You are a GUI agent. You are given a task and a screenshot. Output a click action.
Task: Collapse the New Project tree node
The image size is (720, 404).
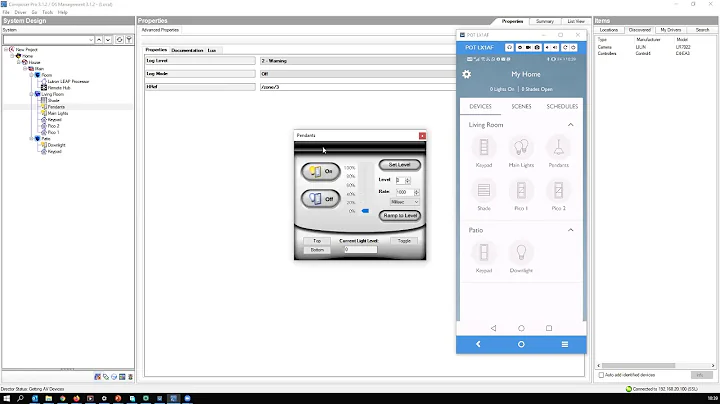click(6, 49)
